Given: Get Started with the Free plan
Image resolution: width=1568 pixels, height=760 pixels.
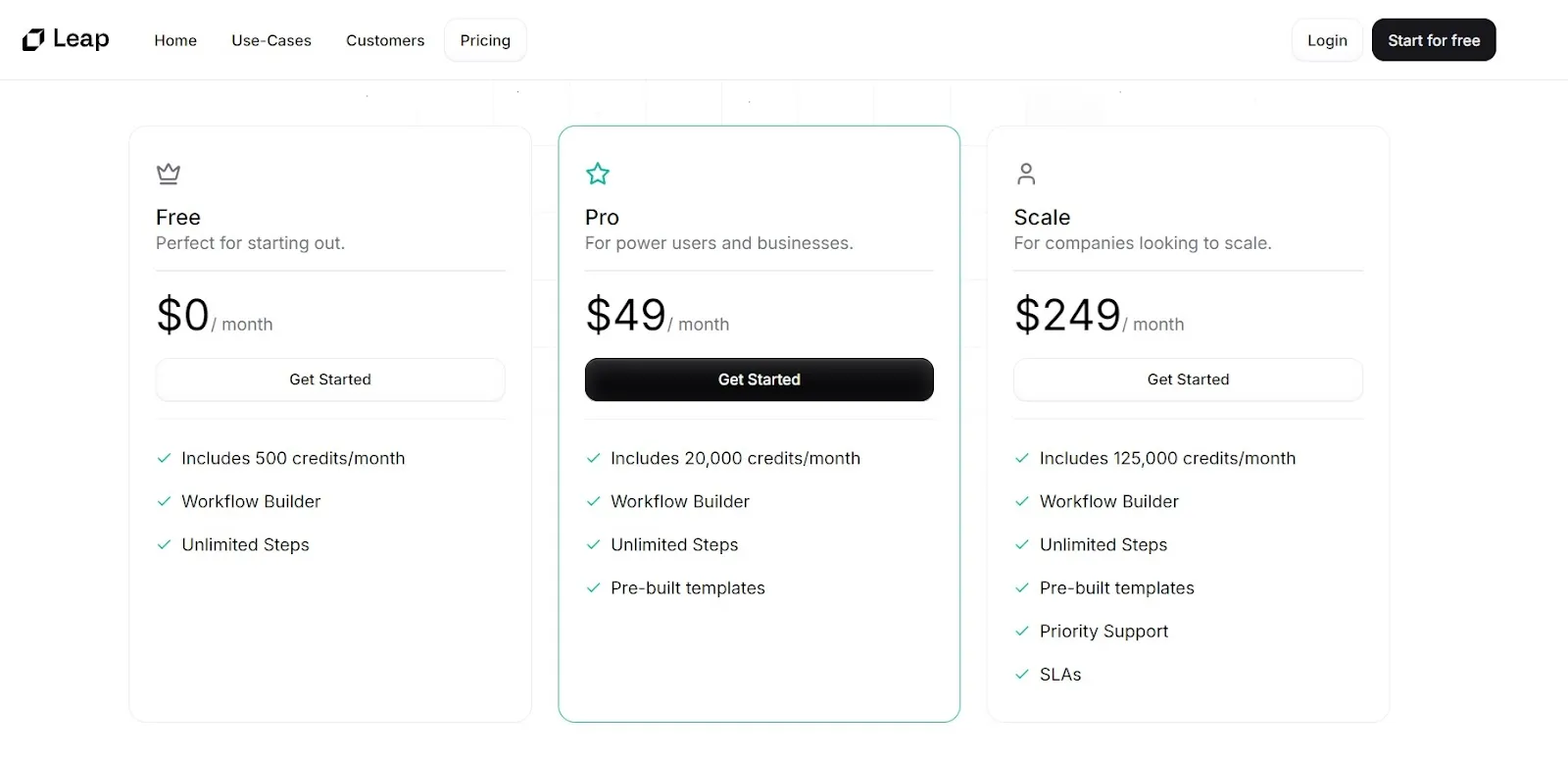Looking at the screenshot, I should click(x=330, y=380).
